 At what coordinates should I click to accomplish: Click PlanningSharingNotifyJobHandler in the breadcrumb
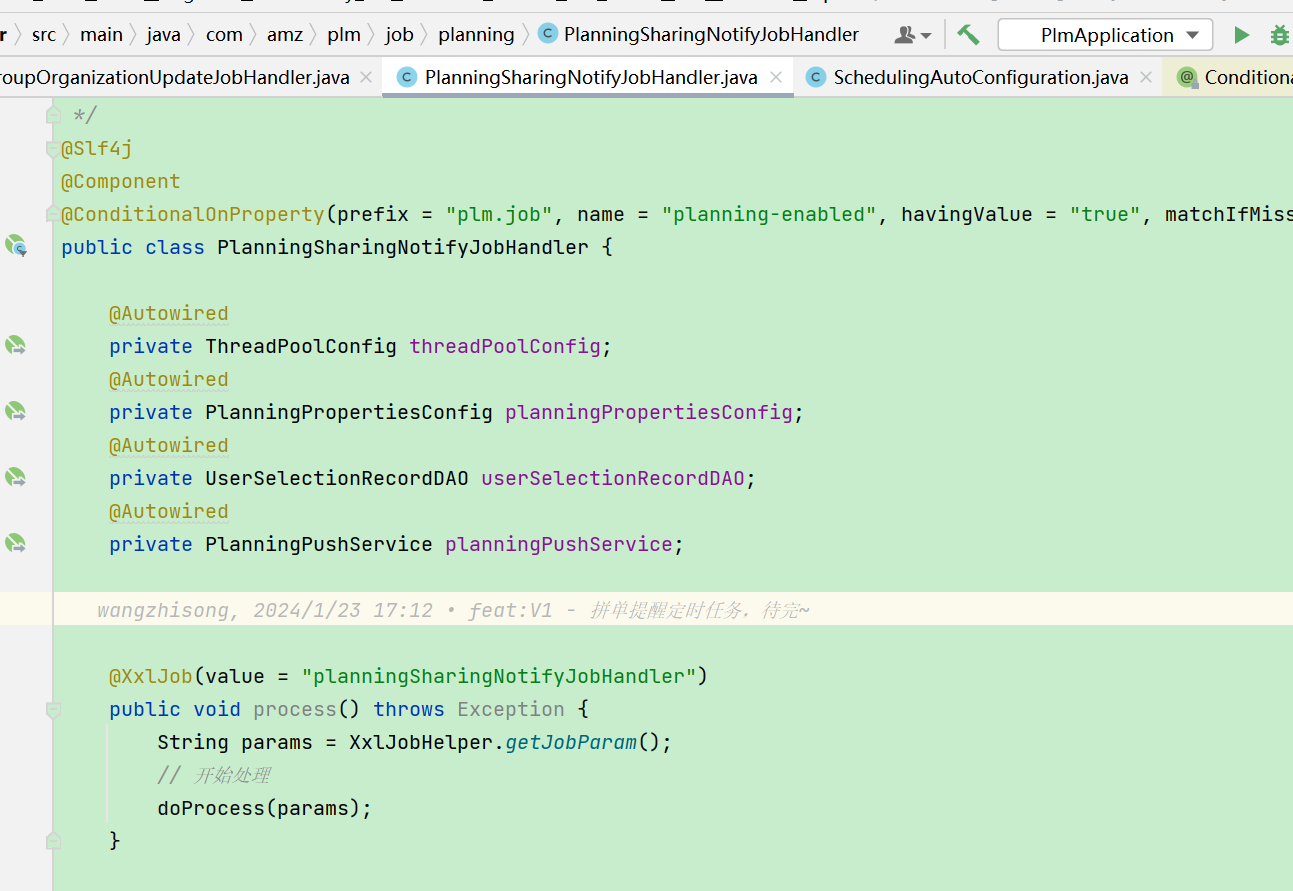pos(711,34)
